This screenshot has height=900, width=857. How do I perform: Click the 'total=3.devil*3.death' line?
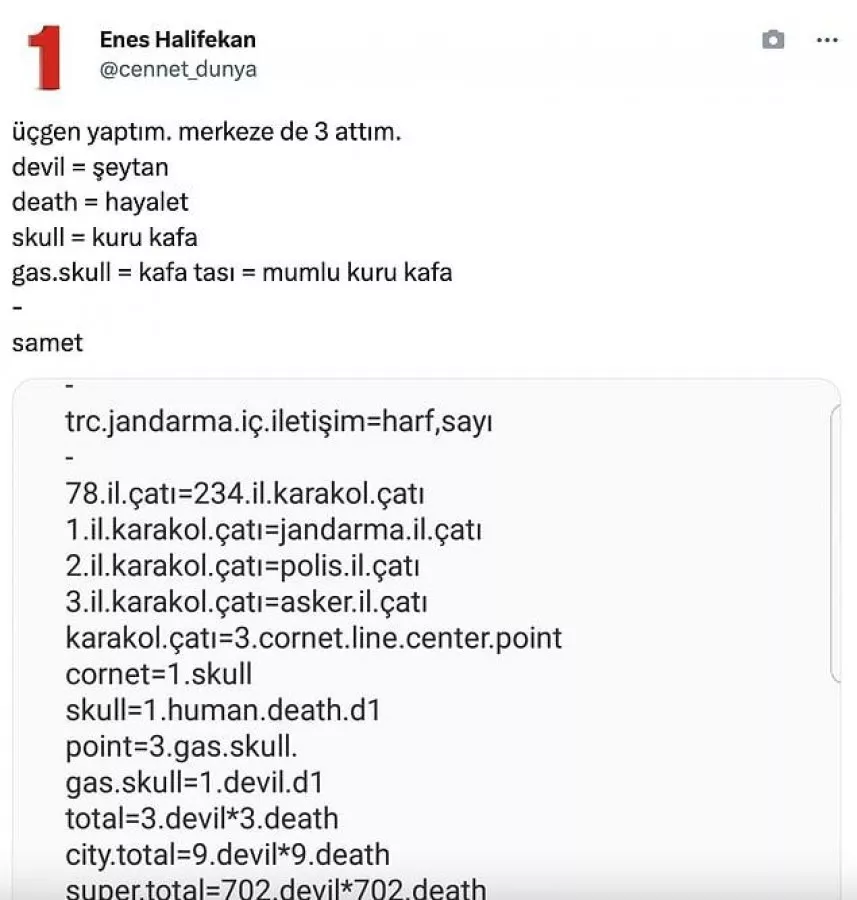pos(201,819)
